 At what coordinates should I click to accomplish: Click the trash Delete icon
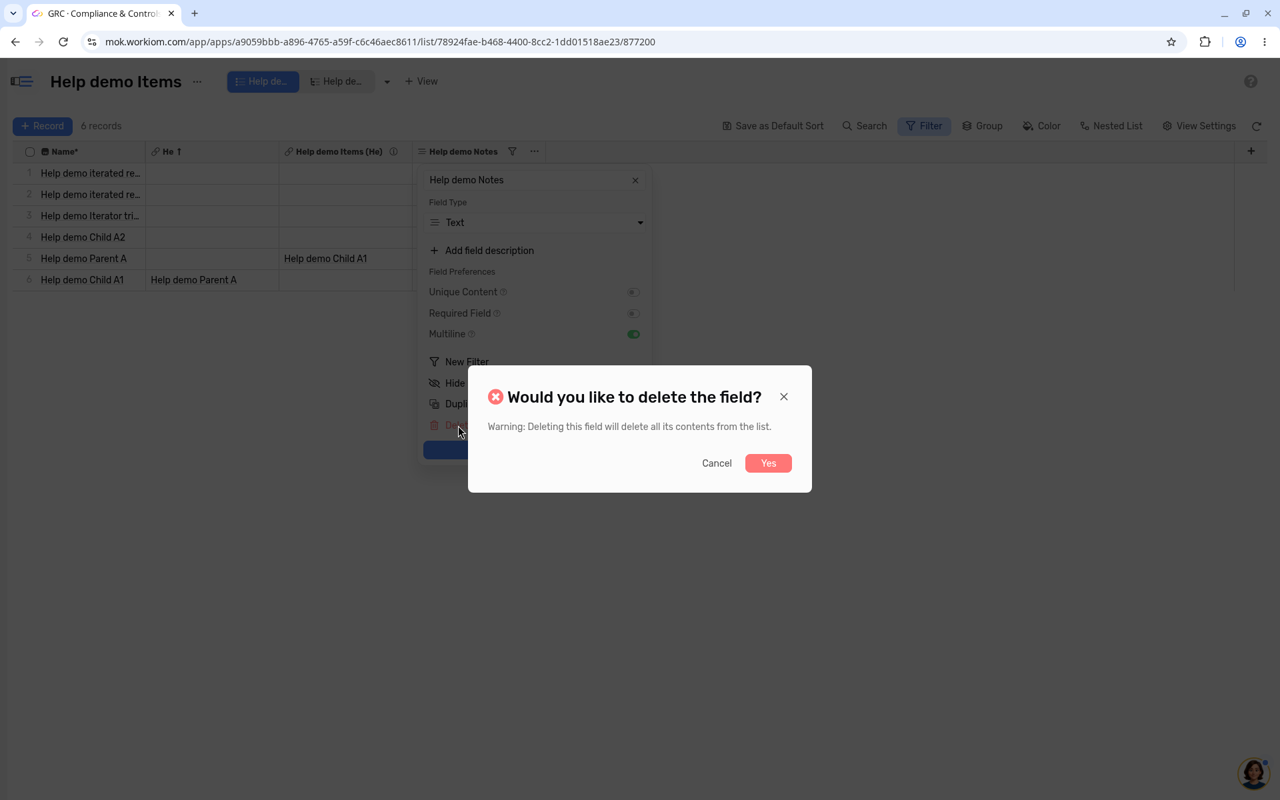click(x=434, y=425)
